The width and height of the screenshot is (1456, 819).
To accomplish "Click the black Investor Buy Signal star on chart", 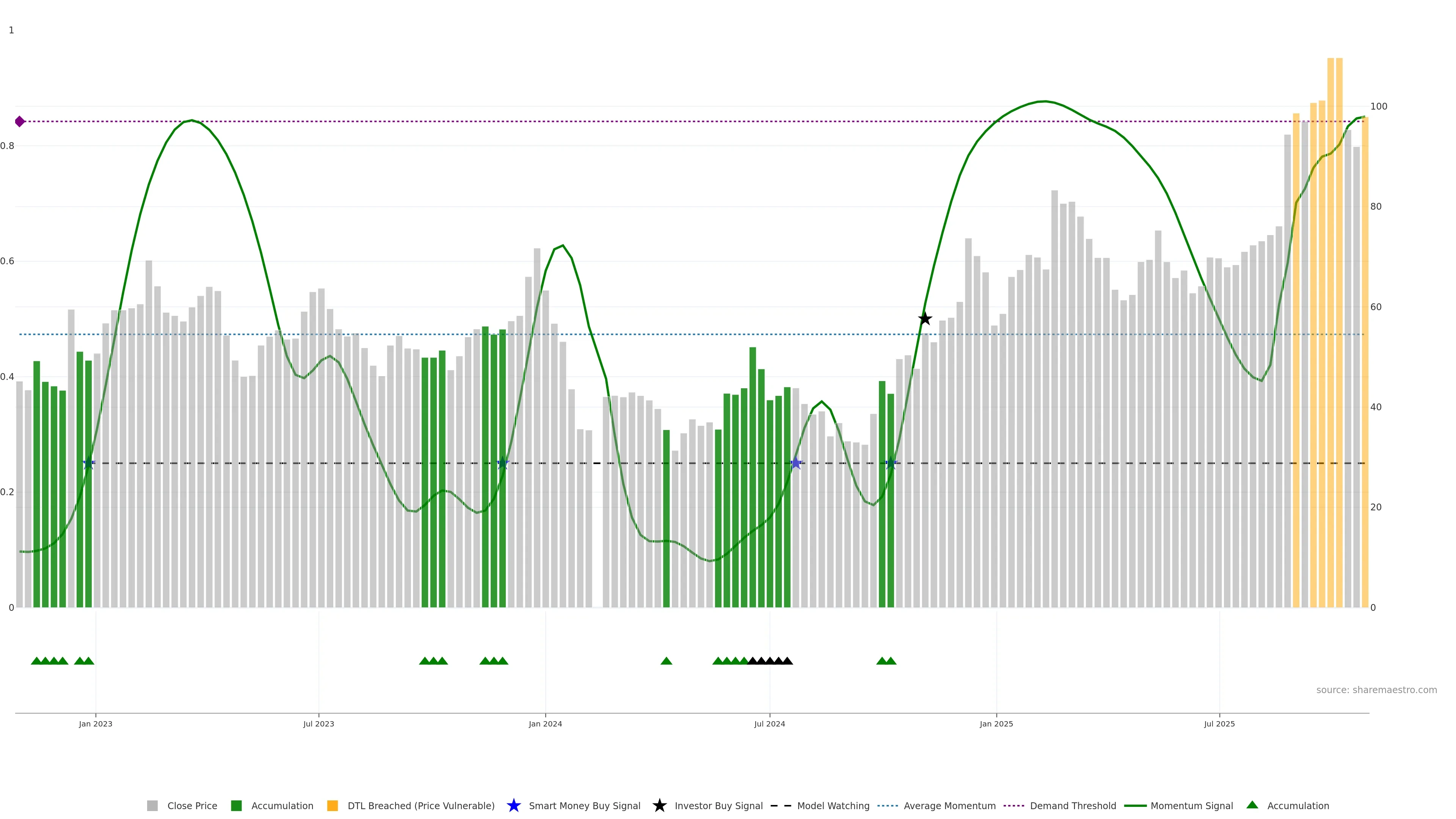I will pyautogui.click(x=925, y=319).
